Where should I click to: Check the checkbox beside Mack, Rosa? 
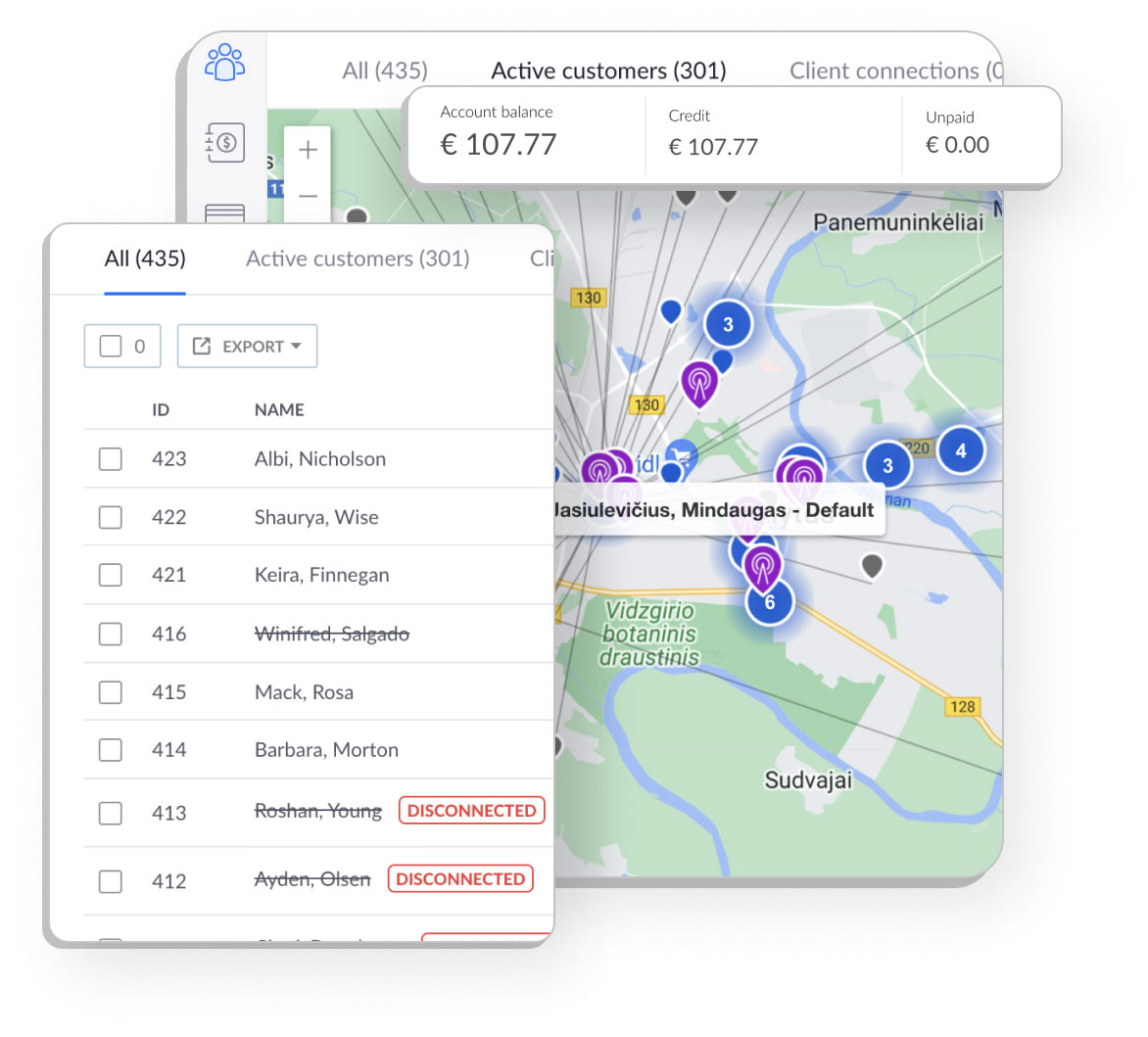point(110,692)
